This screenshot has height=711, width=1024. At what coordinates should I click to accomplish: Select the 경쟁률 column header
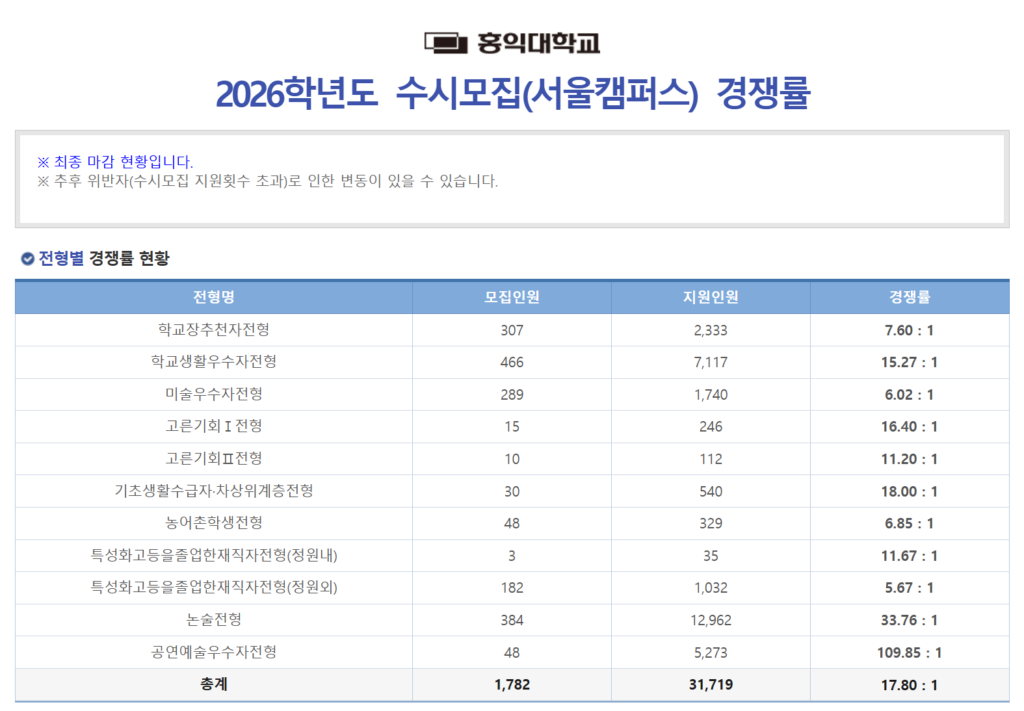tap(909, 297)
